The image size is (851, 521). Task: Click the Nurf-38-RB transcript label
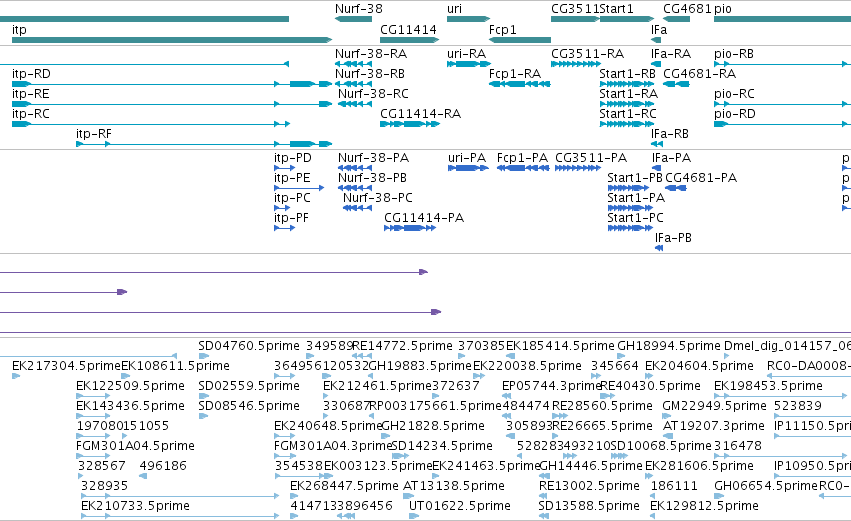pyautogui.click(x=370, y=74)
